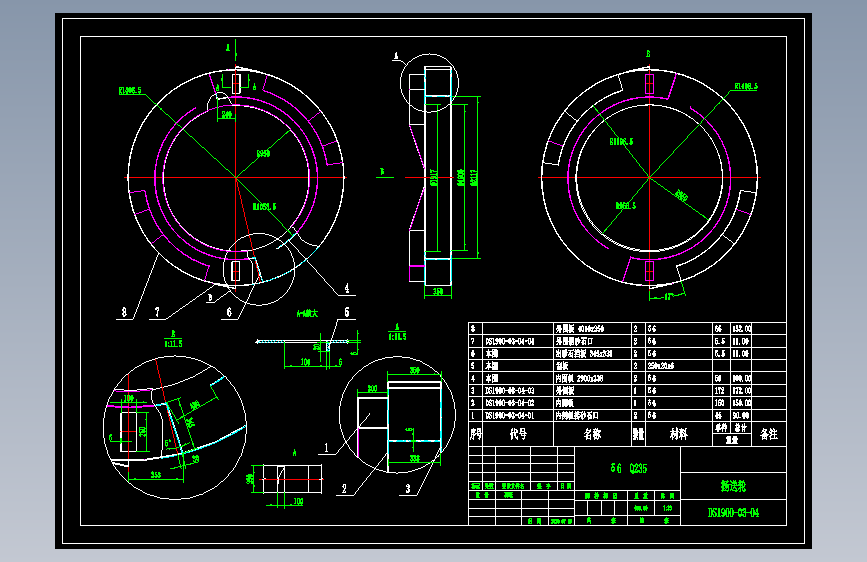Click balloon number 7 below left view
Viewport: 867px width, 562px height.
(157, 313)
